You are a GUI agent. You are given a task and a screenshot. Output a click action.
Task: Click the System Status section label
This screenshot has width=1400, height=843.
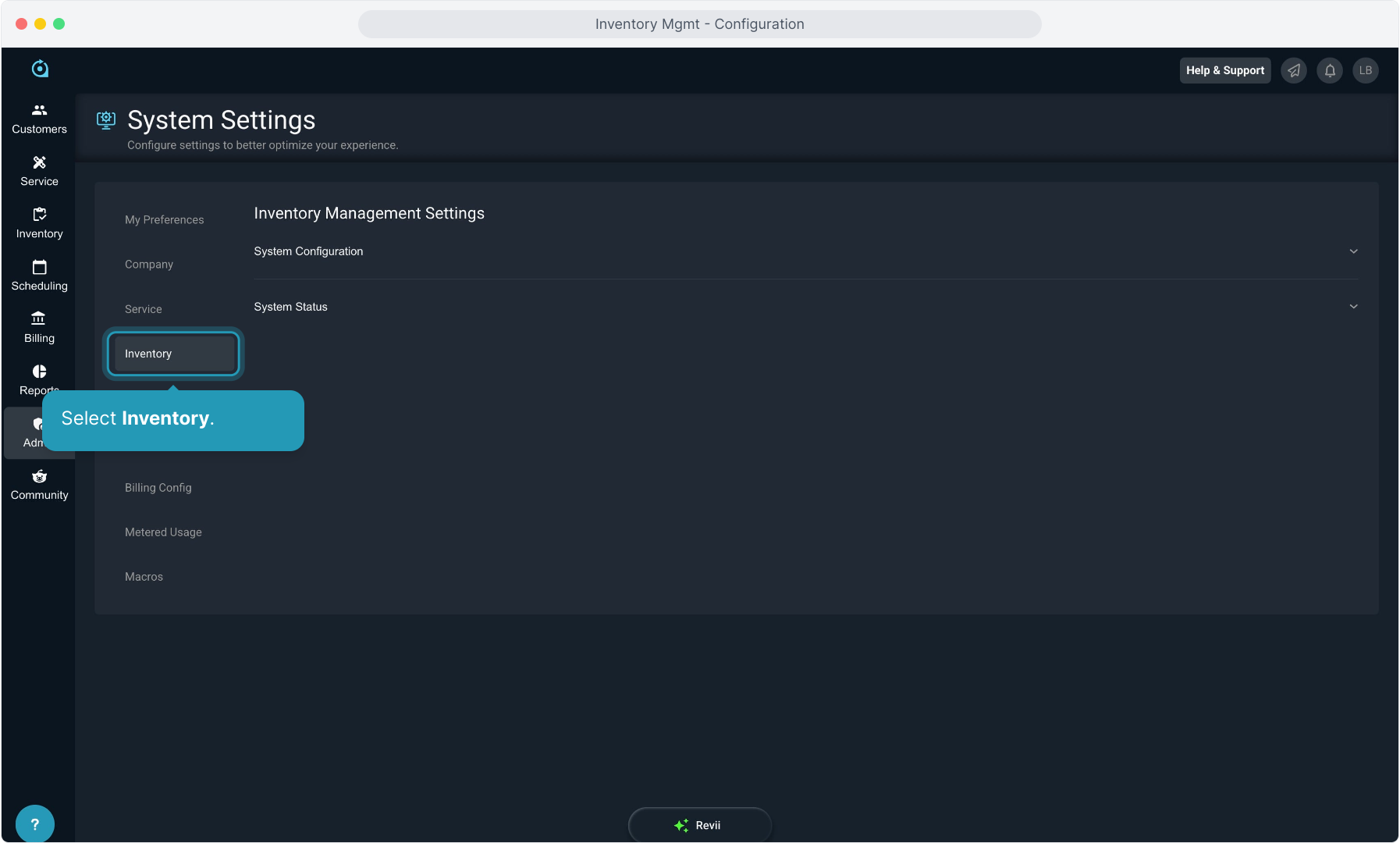(290, 307)
